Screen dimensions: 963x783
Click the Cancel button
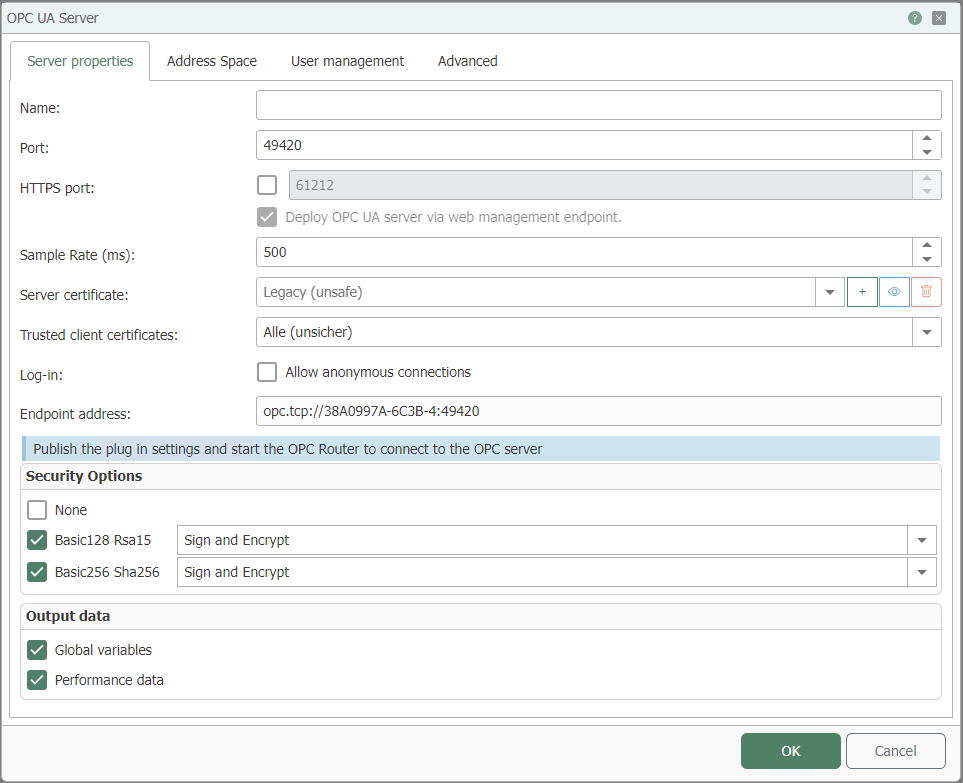[895, 751]
